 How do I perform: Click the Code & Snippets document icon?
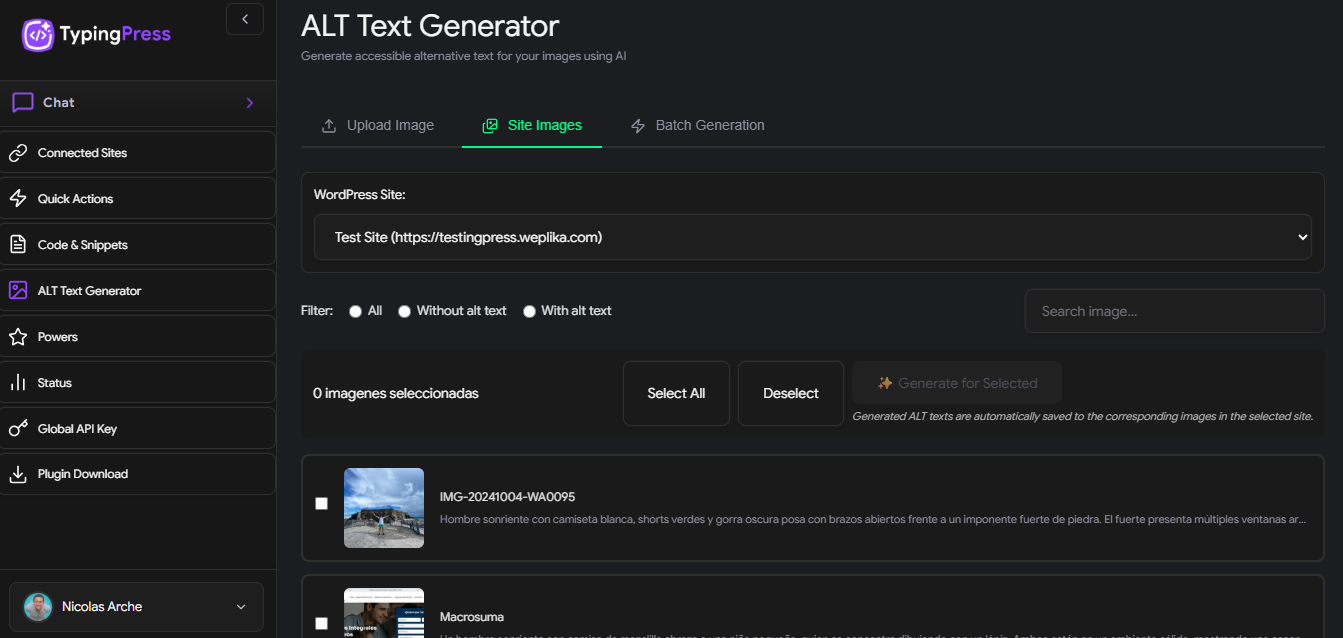click(x=18, y=245)
